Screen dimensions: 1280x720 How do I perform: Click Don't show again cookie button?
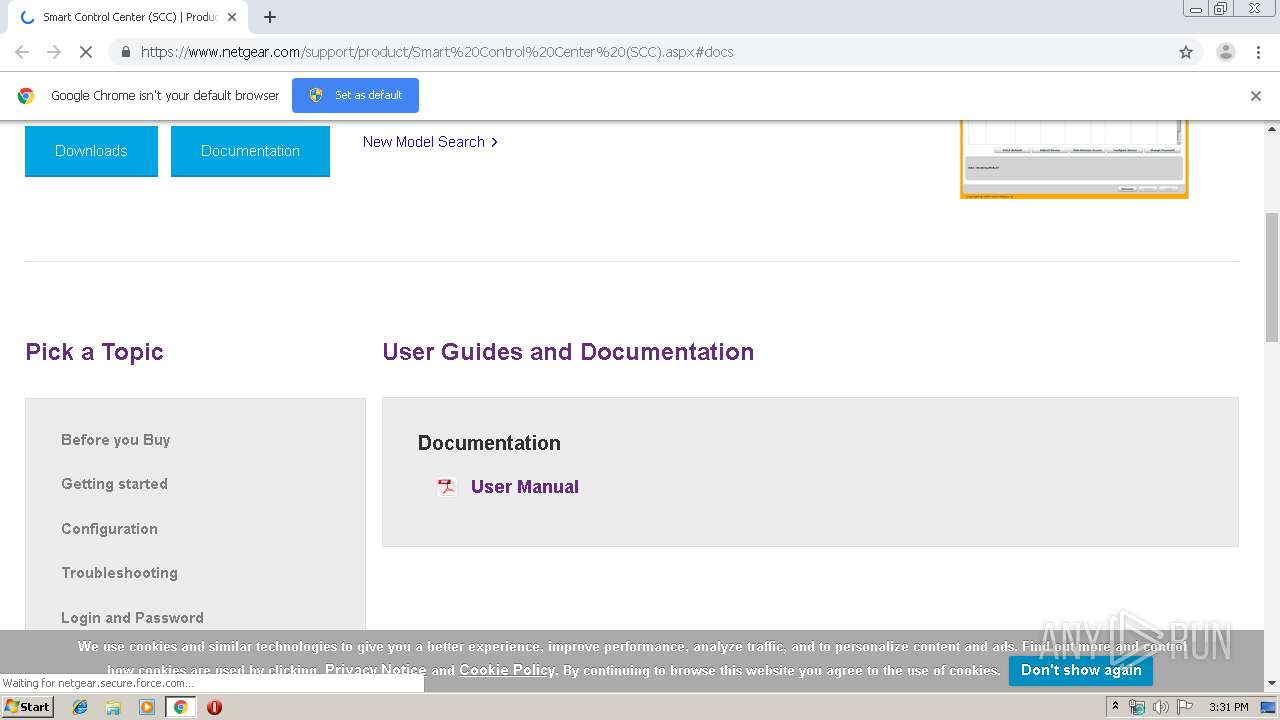tap(1081, 670)
